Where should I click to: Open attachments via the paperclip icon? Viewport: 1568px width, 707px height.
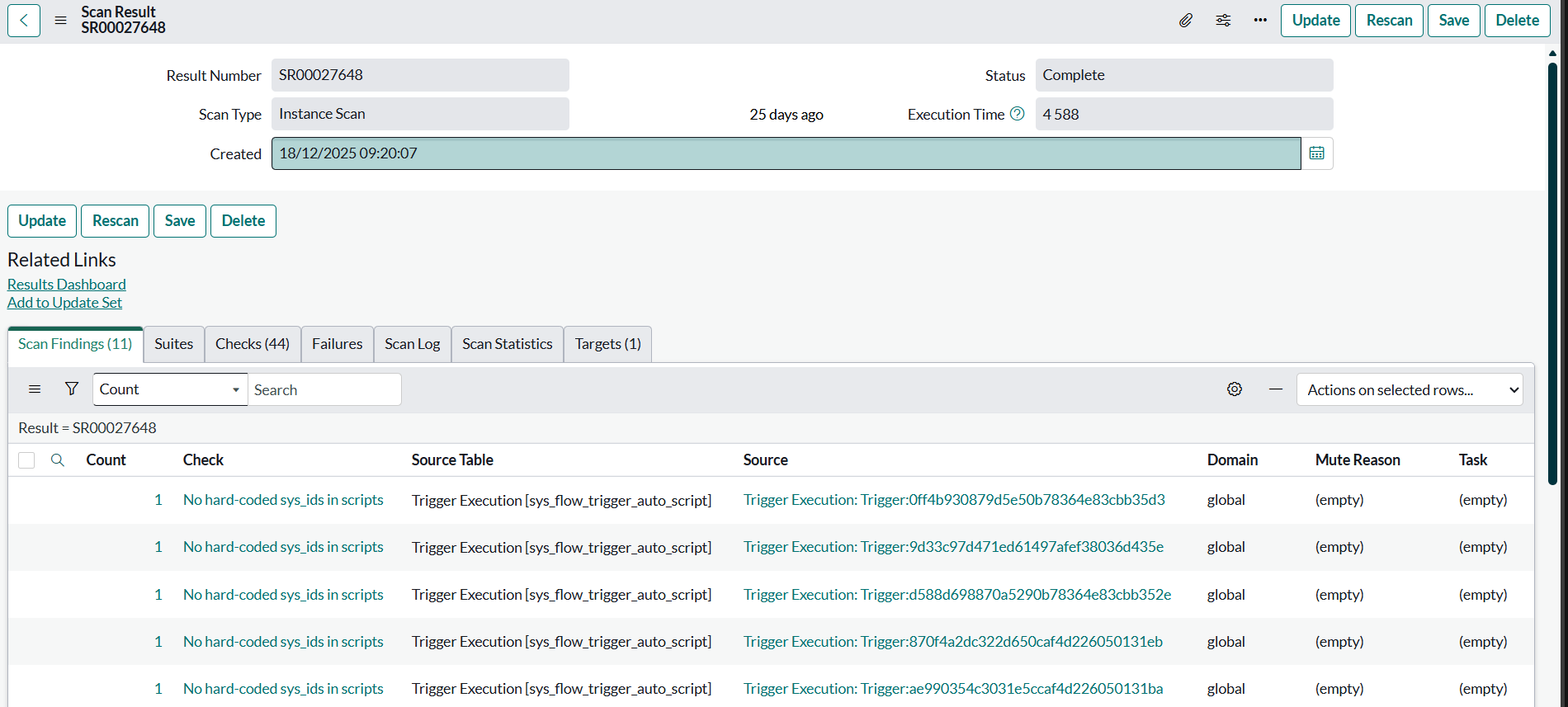pyautogui.click(x=1185, y=21)
